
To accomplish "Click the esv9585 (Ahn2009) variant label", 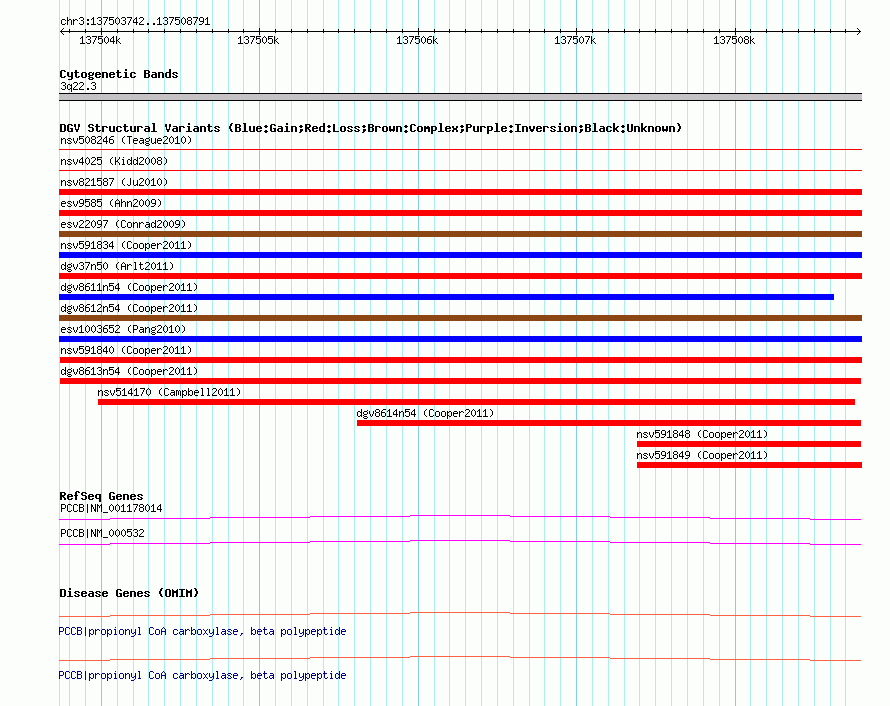I will point(111,203).
